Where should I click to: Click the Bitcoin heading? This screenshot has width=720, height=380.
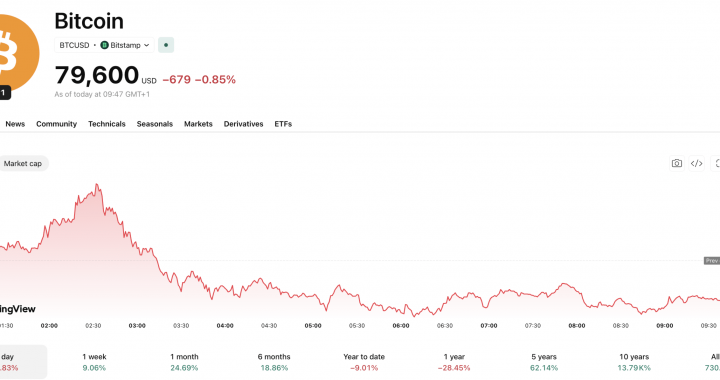pos(89,21)
